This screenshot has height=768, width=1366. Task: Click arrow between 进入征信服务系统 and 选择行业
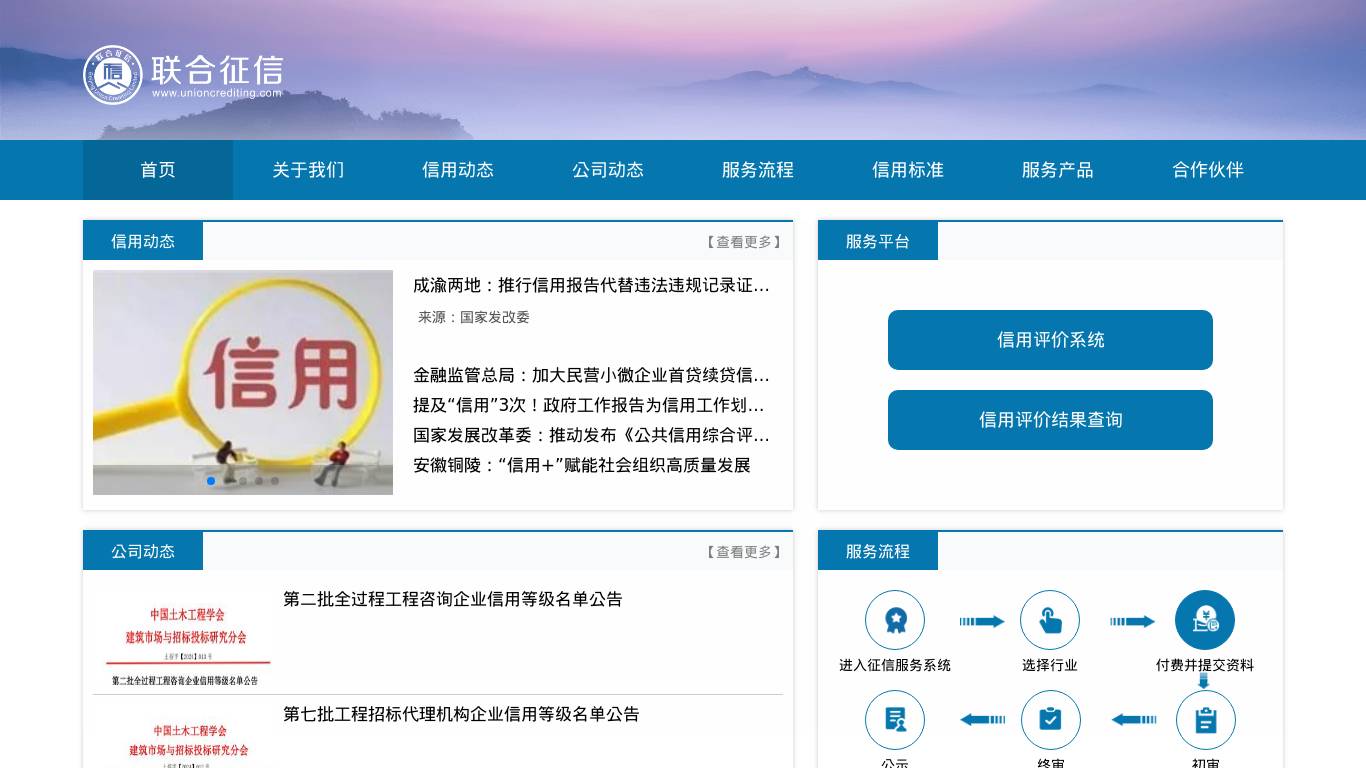click(982, 621)
